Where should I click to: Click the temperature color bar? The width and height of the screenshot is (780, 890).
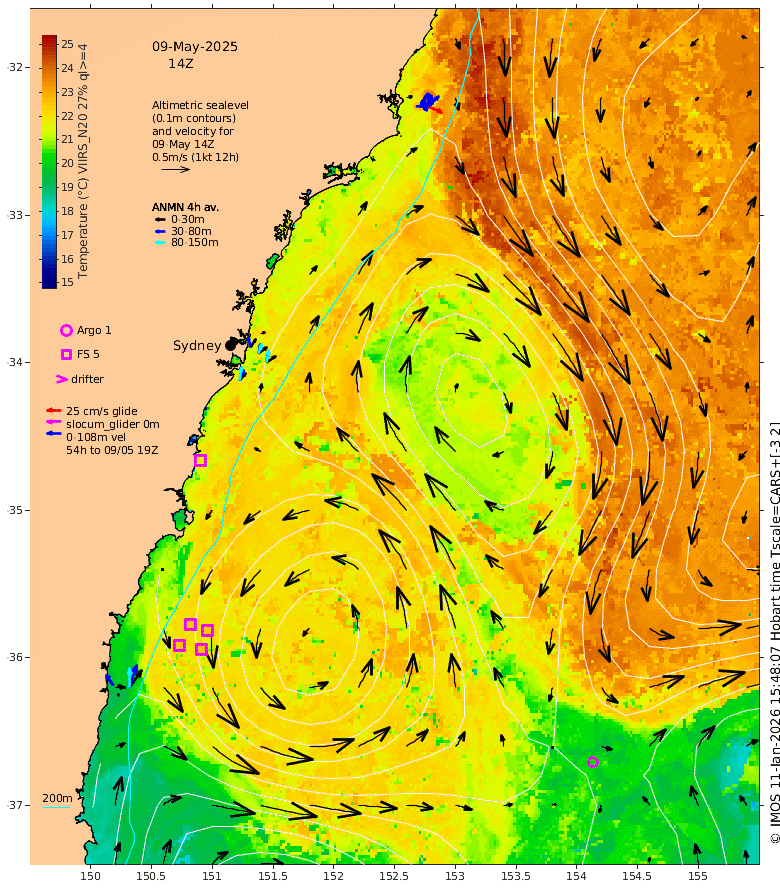(x=49, y=162)
